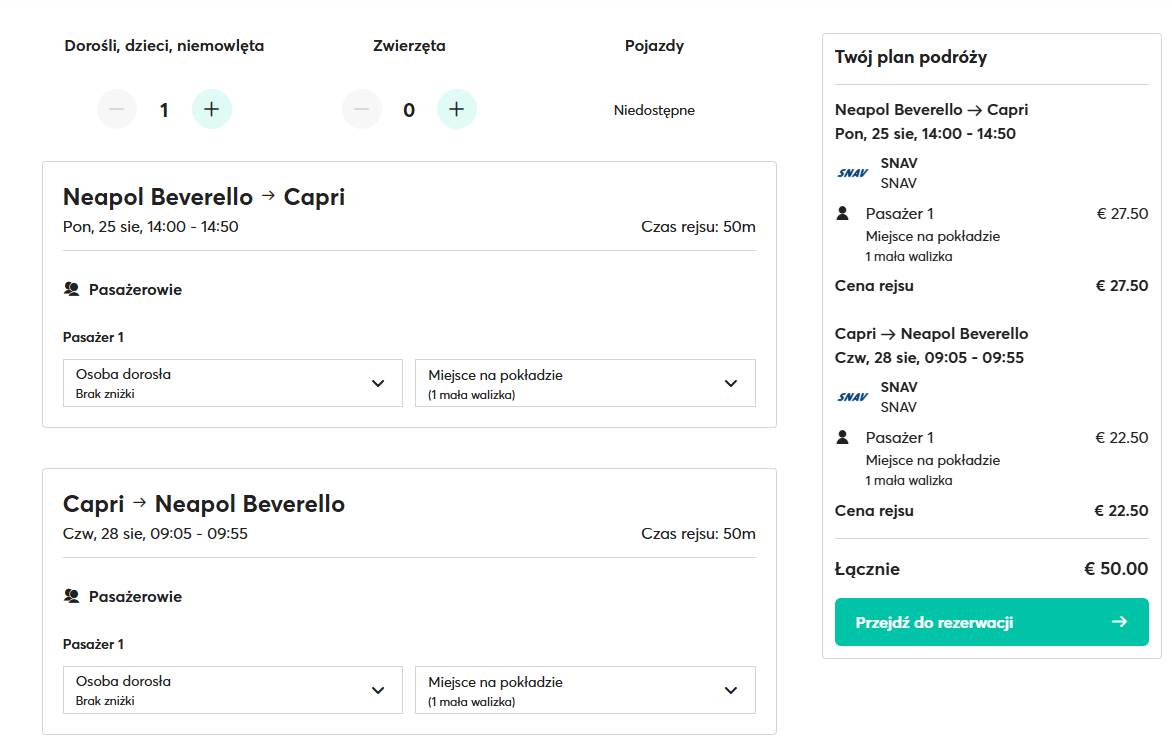Click SNAV logo for return Capri–Neapol trip
This screenshot has height=737, width=1172.
click(852, 397)
